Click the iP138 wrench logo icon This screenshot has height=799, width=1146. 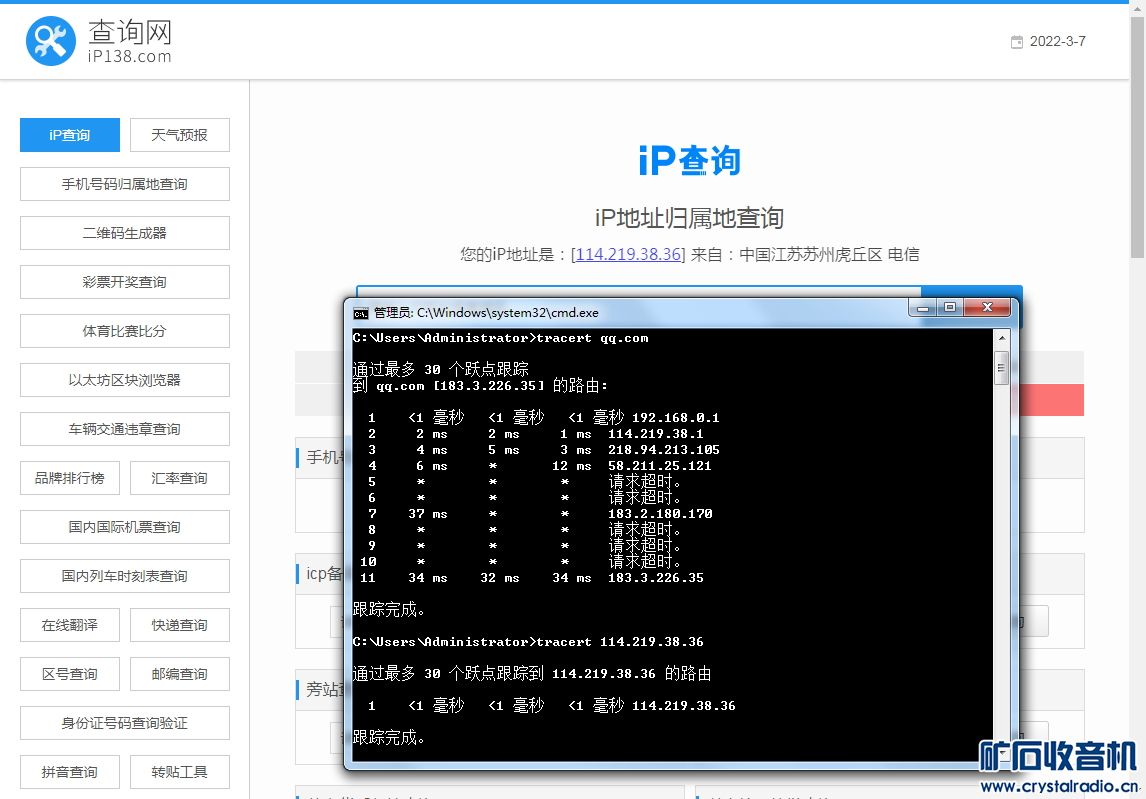tap(50, 41)
